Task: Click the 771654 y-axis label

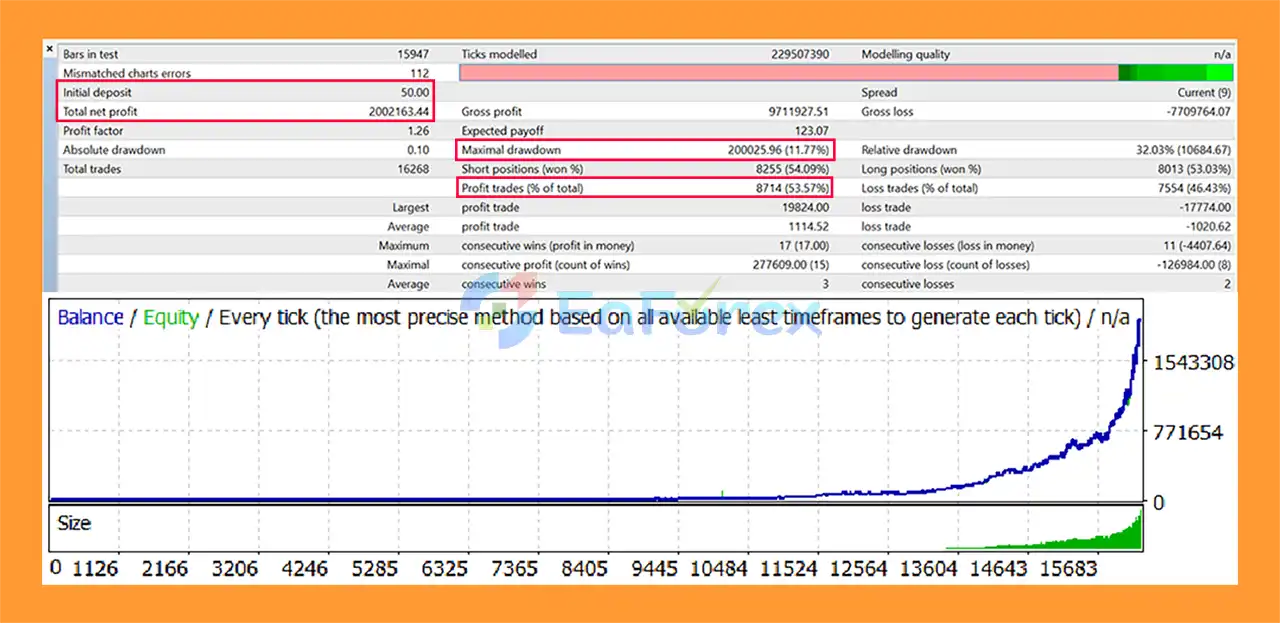Action: coord(1187,433)
